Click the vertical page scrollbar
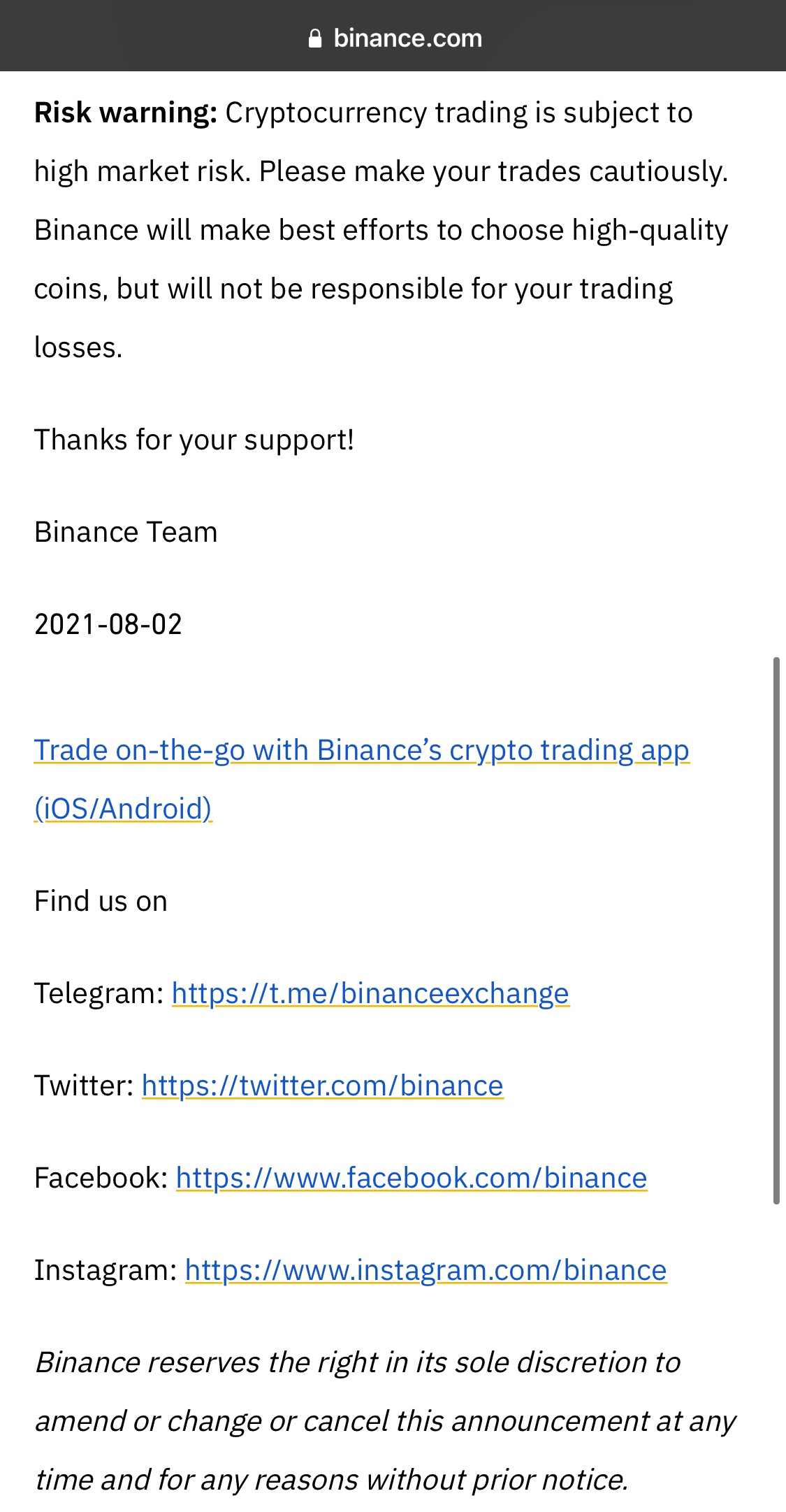Screen dimensions: 786x1512 tap(776, 930)
